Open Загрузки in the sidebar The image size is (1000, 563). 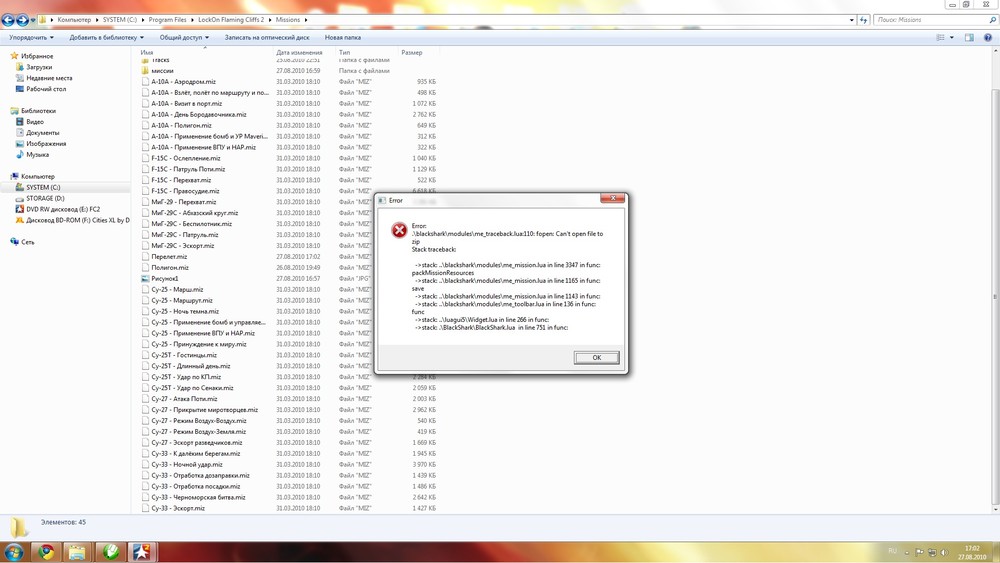click(x=39, y=67)
